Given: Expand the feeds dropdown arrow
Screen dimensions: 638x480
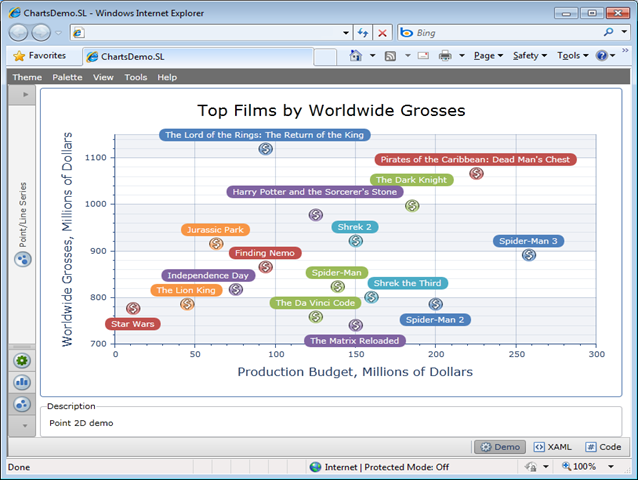Looking at the screenshot, I should click(x=408, y=56).
